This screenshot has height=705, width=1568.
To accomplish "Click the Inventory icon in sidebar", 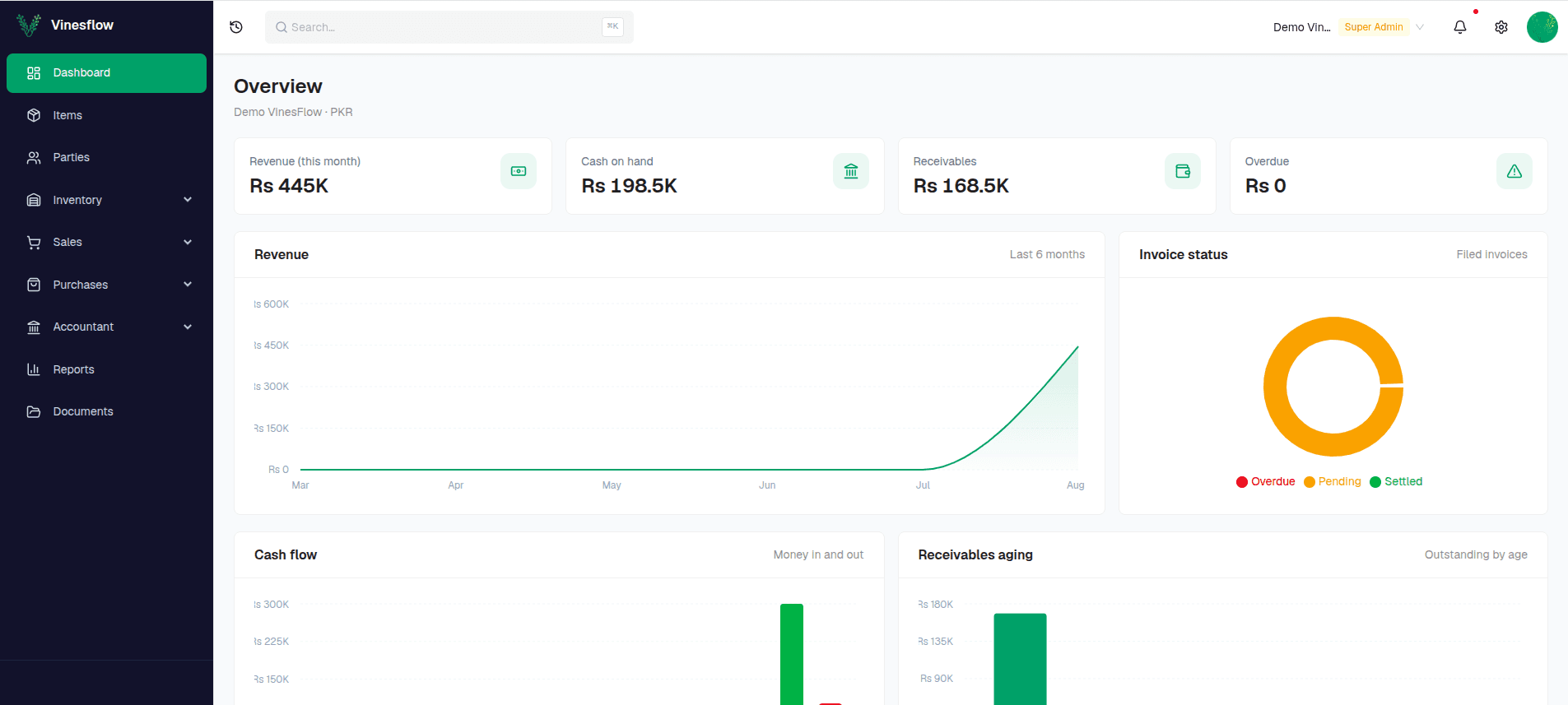I will [x=34, y=200].
